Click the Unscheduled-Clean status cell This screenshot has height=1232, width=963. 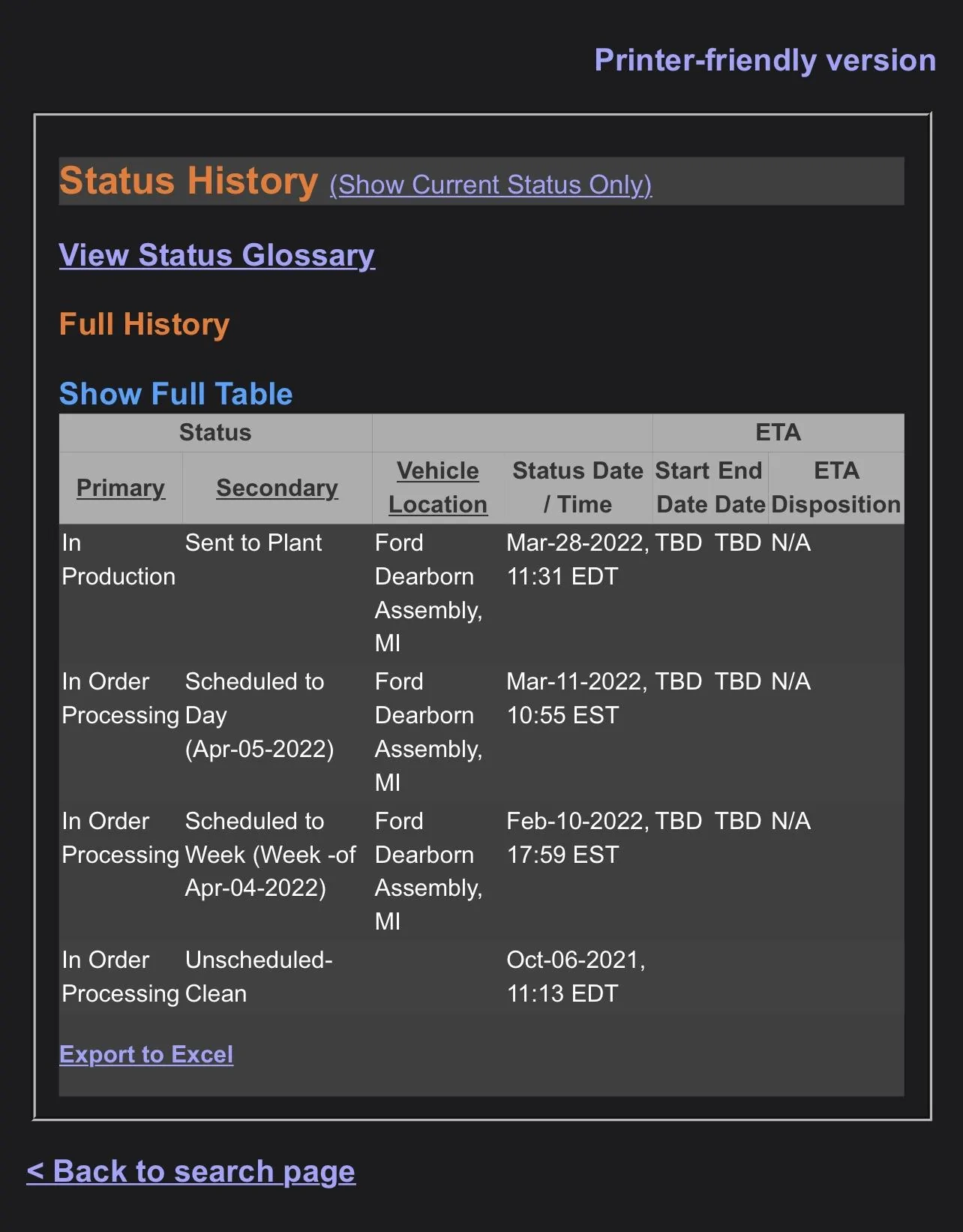(258, 976)
